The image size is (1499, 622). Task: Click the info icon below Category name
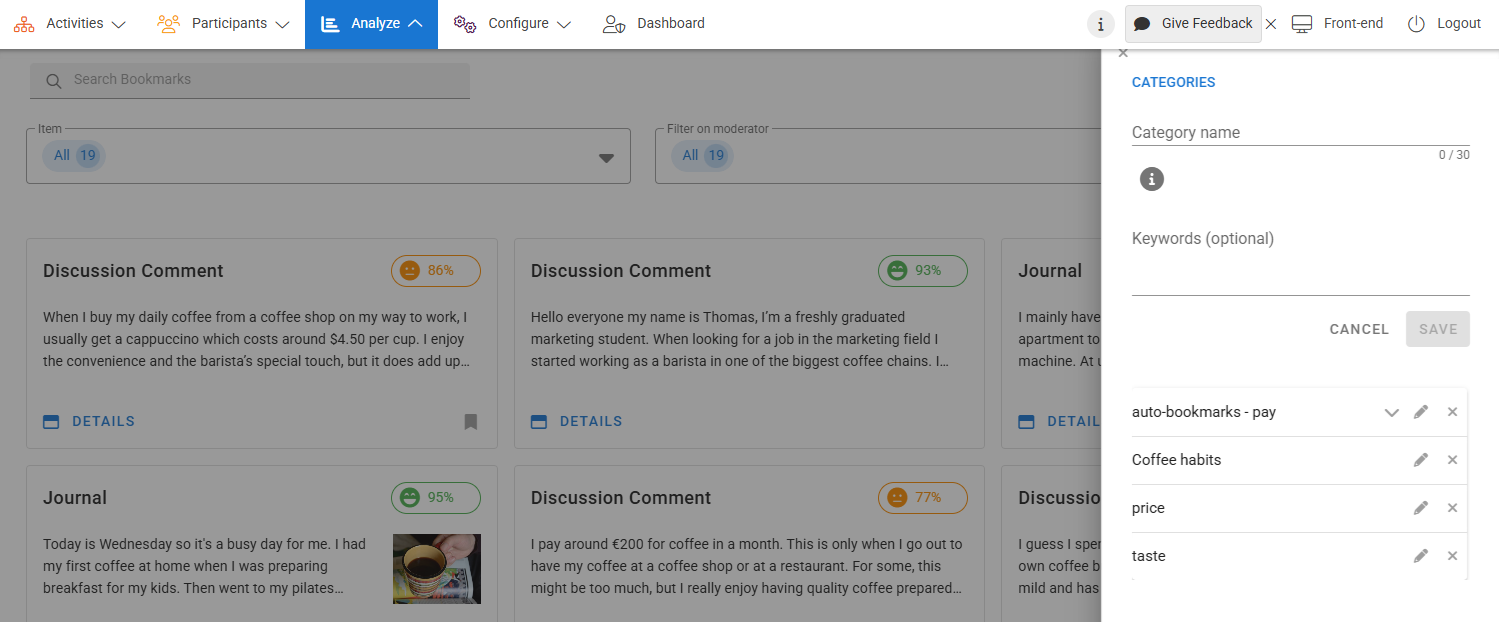coord(1152,179)
